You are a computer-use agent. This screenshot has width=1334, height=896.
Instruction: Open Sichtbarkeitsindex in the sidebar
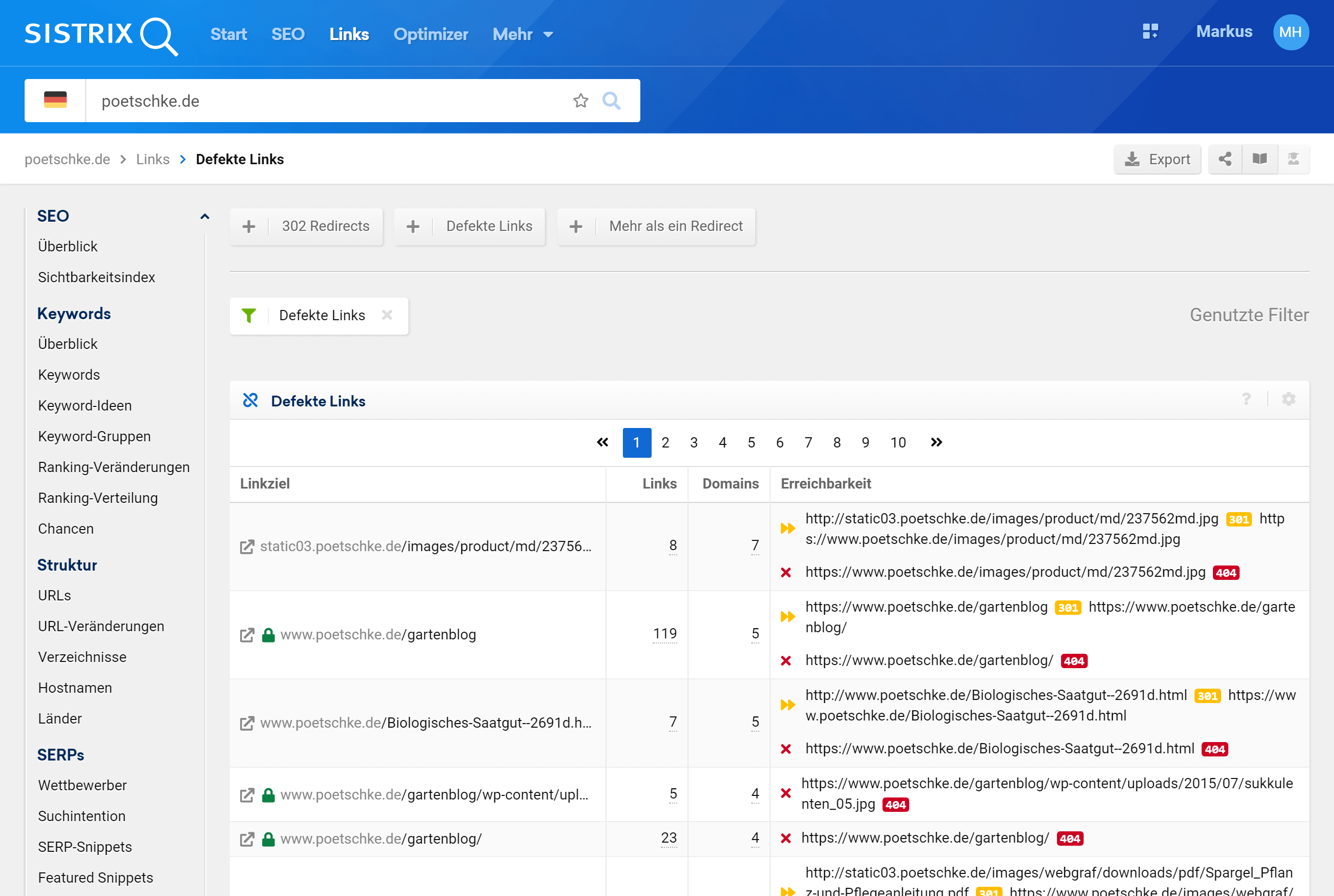(96, 277)
